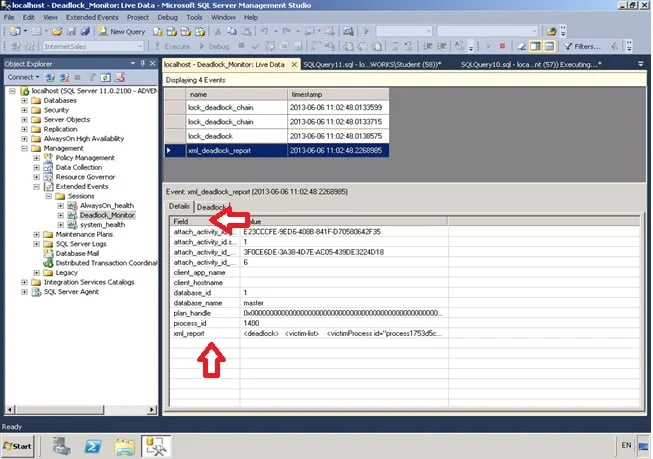Toggle the Details pane icon in Extended Events toolbar
Image resolution: width=653 pixels, height=459 pixels.
tap(535, 46)
